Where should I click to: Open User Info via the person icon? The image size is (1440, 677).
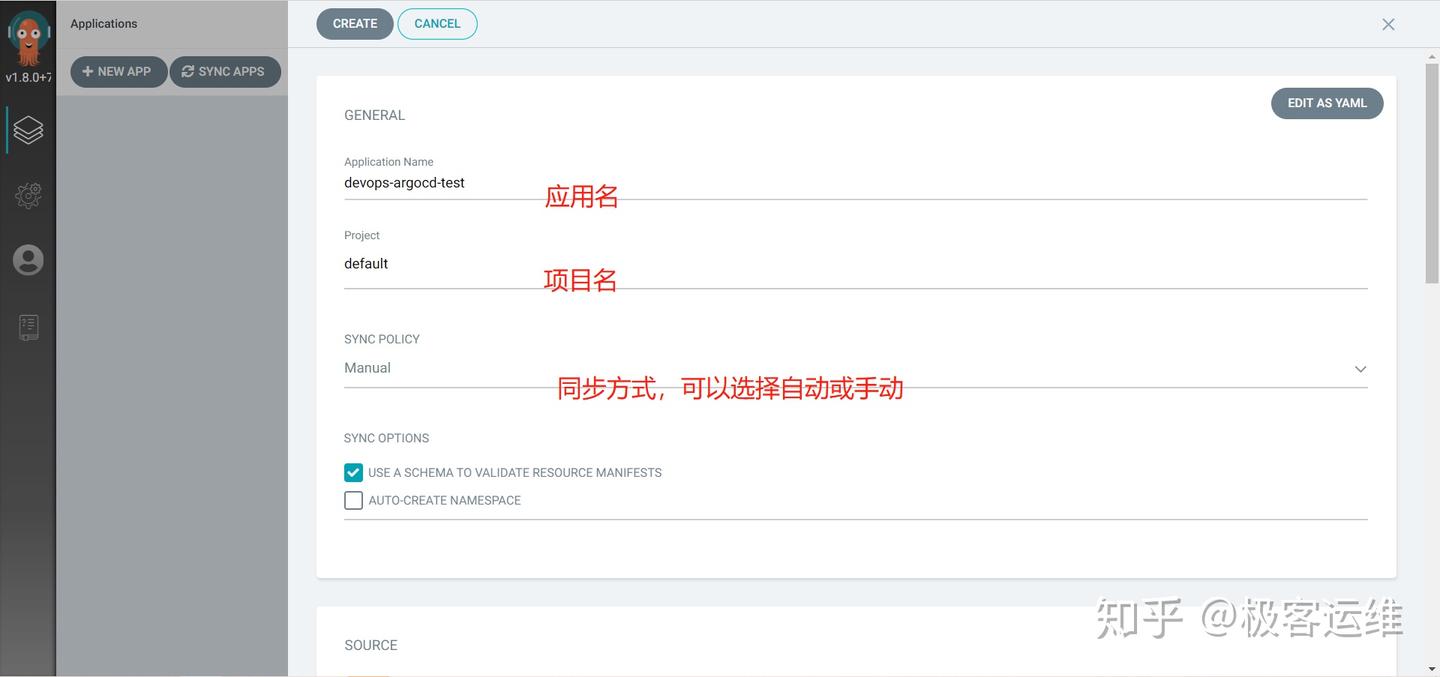click(28, 259)
